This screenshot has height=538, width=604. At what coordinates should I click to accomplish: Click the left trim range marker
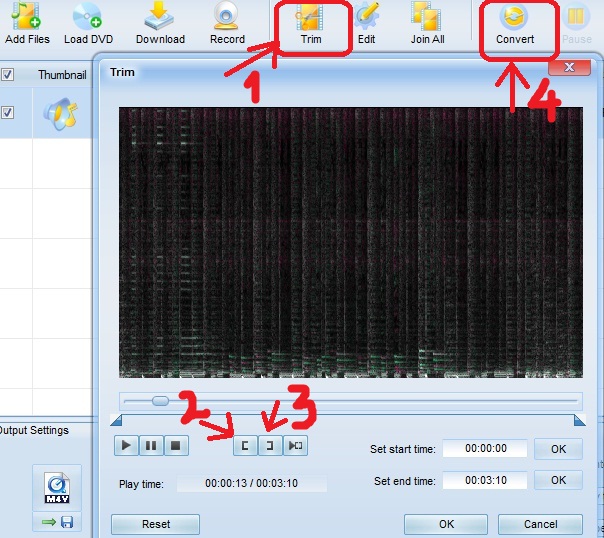click(116, 420)
